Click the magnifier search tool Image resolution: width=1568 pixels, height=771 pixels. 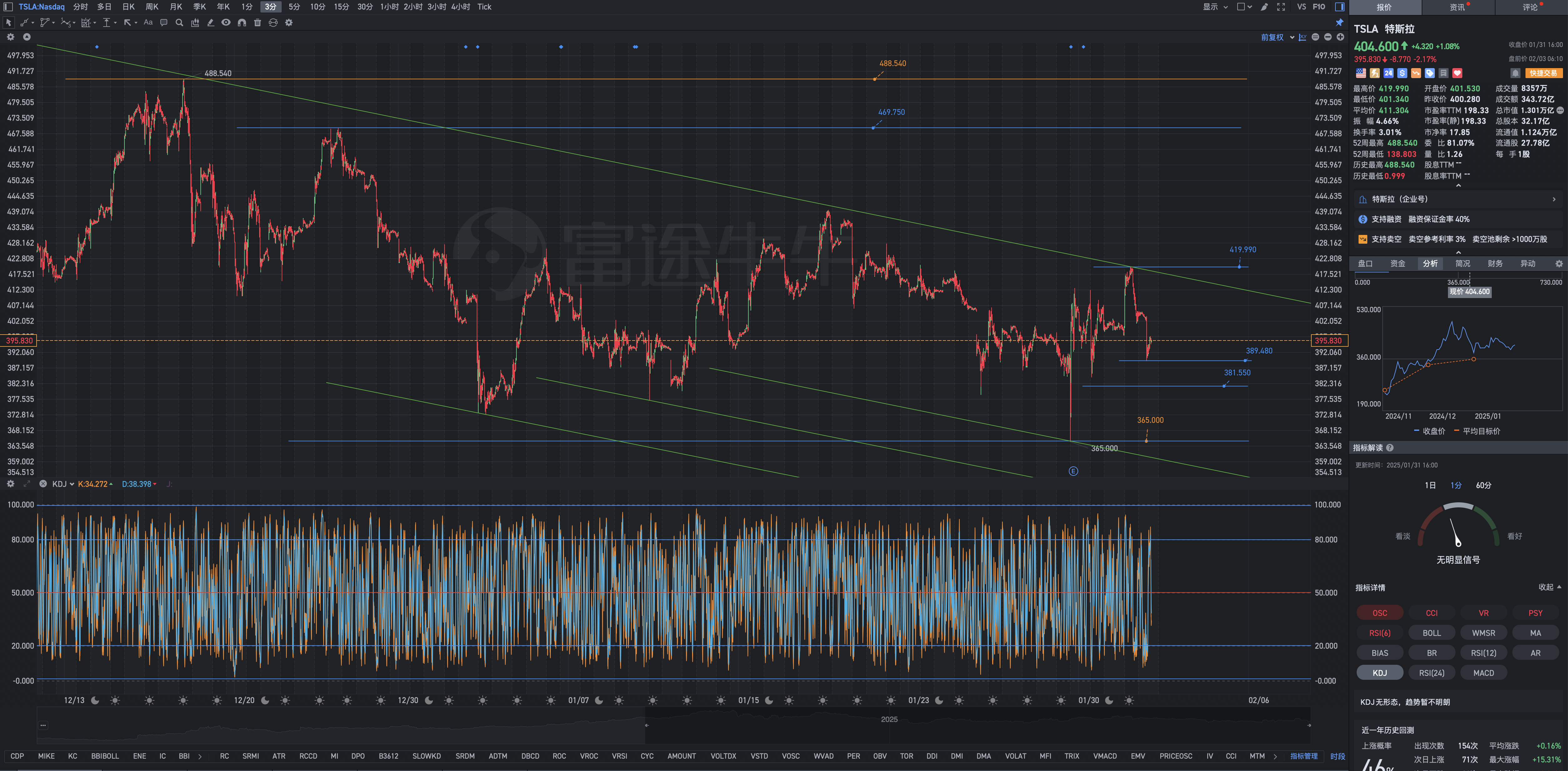pos(179,22)
